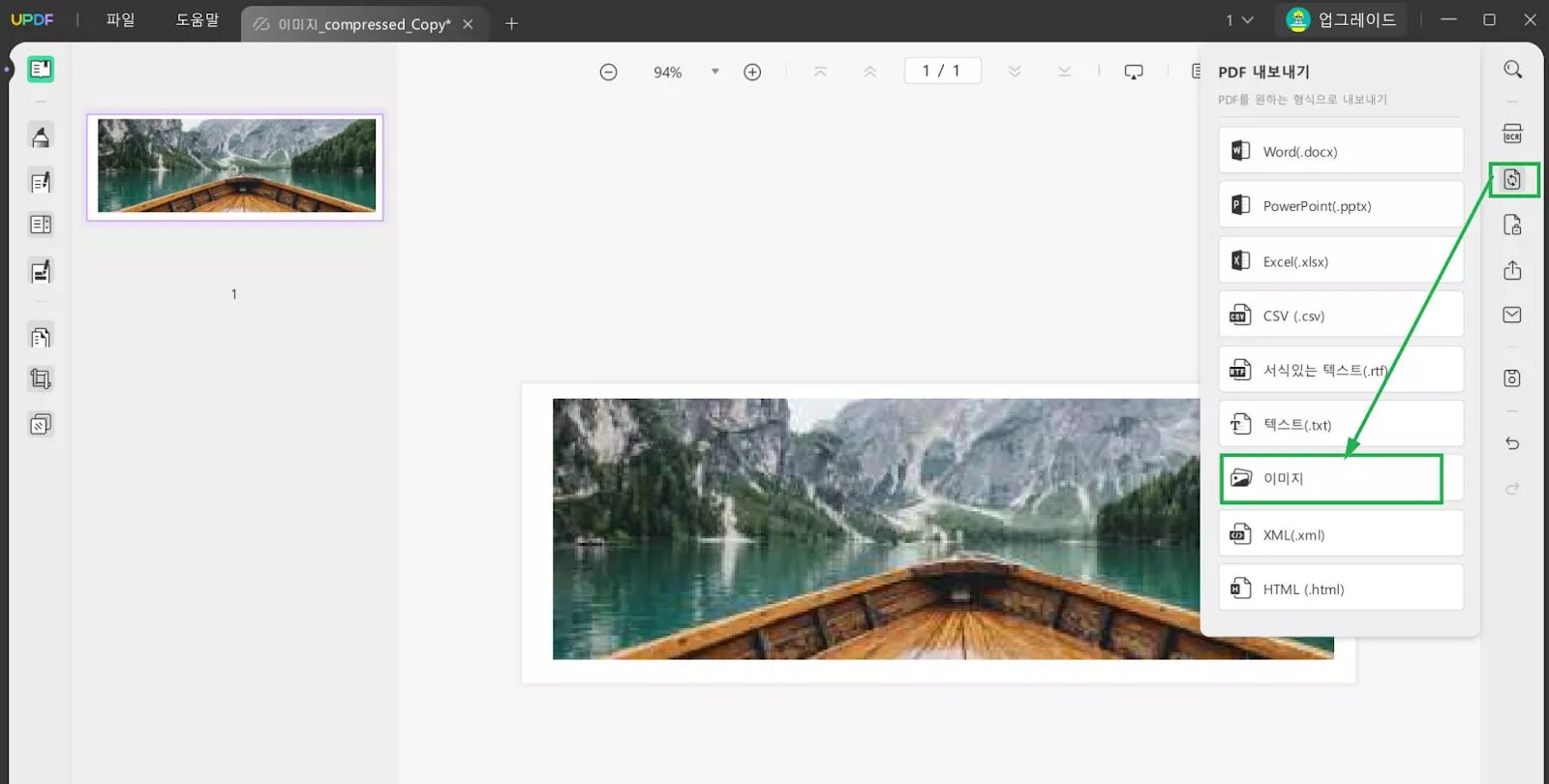Zoom in with the plus icon
1549x784 pixels.
752,72
